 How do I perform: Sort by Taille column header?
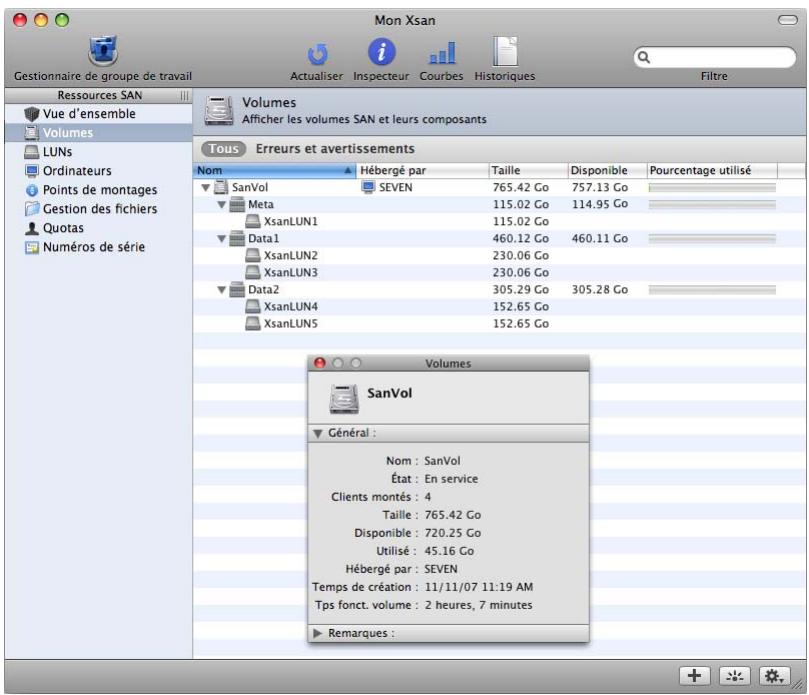pyautogui.click(x=528, y=171)
